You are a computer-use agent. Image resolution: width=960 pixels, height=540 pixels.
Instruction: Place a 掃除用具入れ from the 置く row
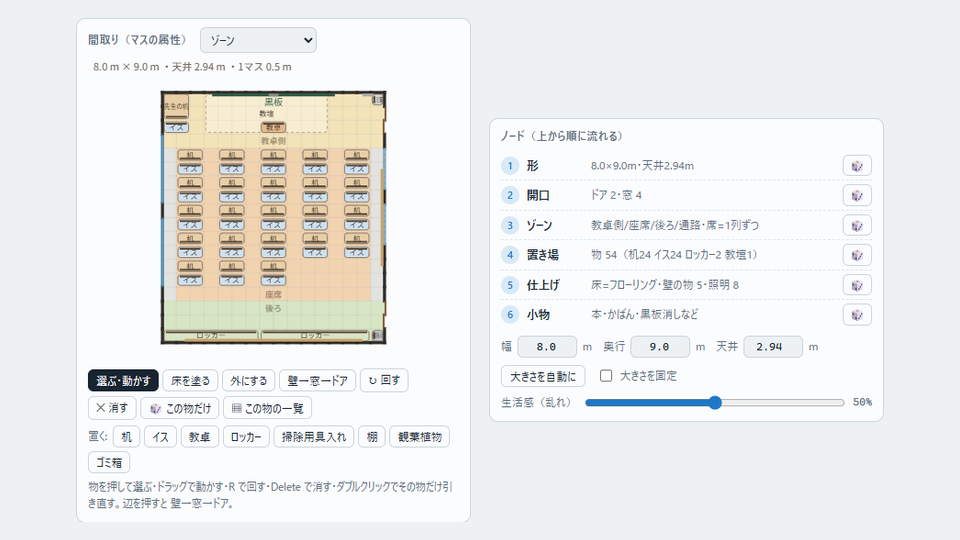[313, 437]
